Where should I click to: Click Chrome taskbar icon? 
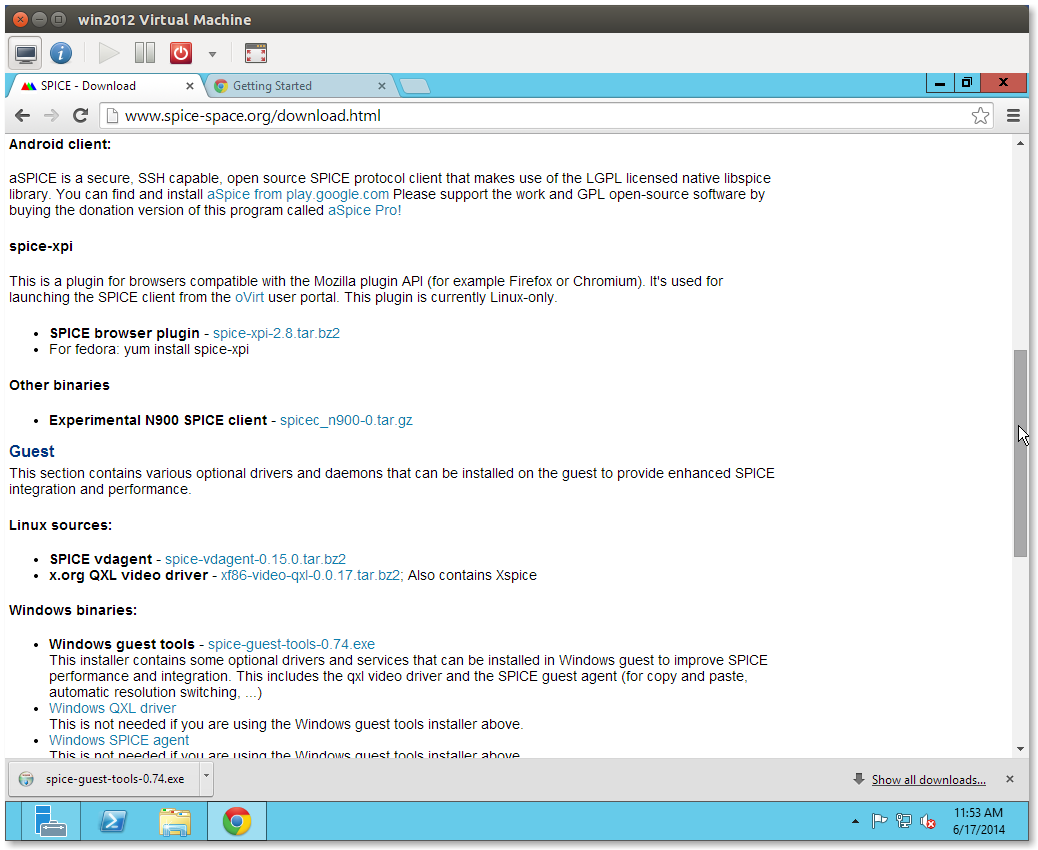click(x=237, y=822)
